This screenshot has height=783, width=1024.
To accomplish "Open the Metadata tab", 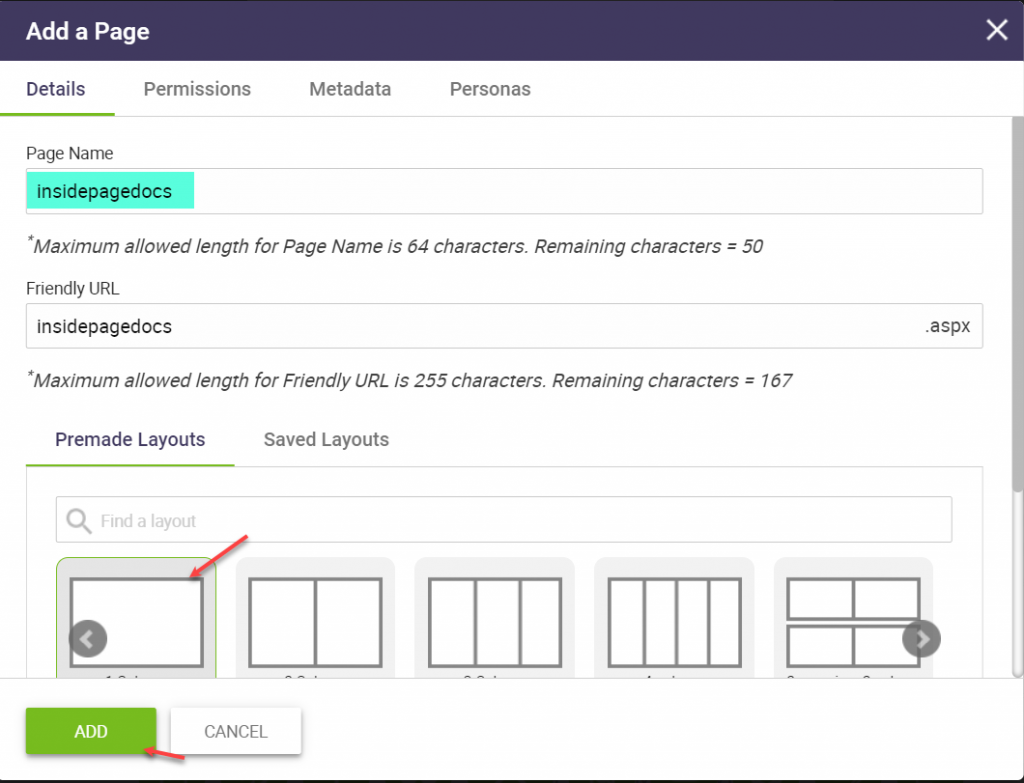I will click(x=350, y=89).
